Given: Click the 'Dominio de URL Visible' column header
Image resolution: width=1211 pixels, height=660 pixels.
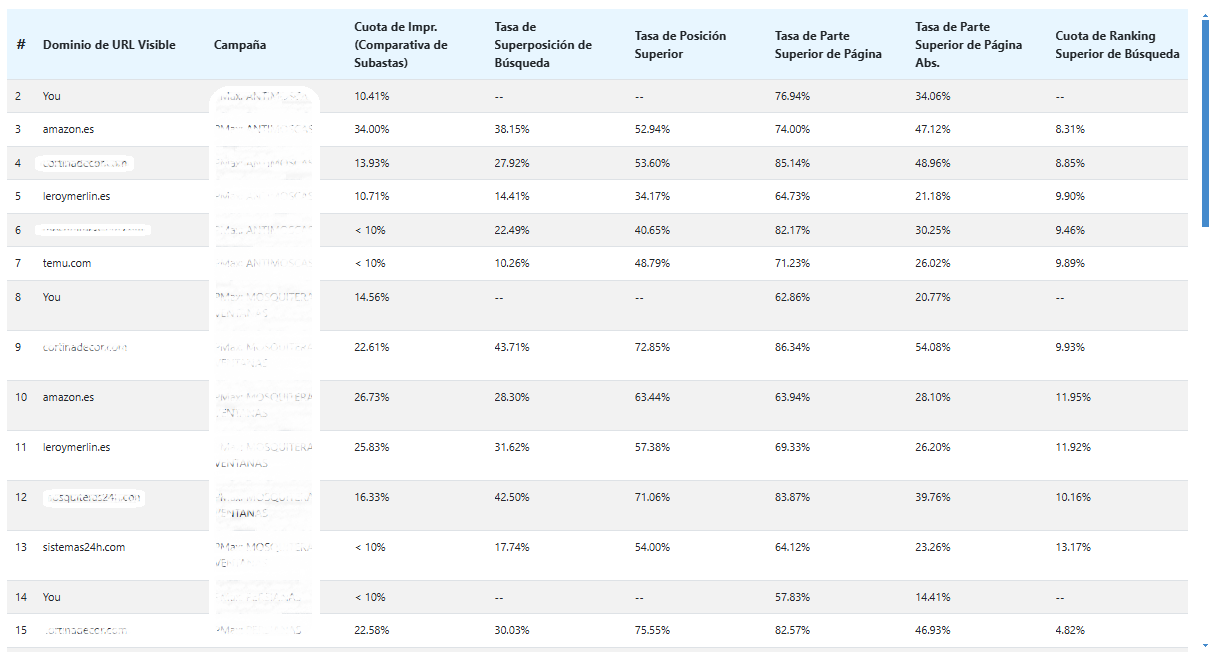Looking at the screenshot, I should point(109,45).
